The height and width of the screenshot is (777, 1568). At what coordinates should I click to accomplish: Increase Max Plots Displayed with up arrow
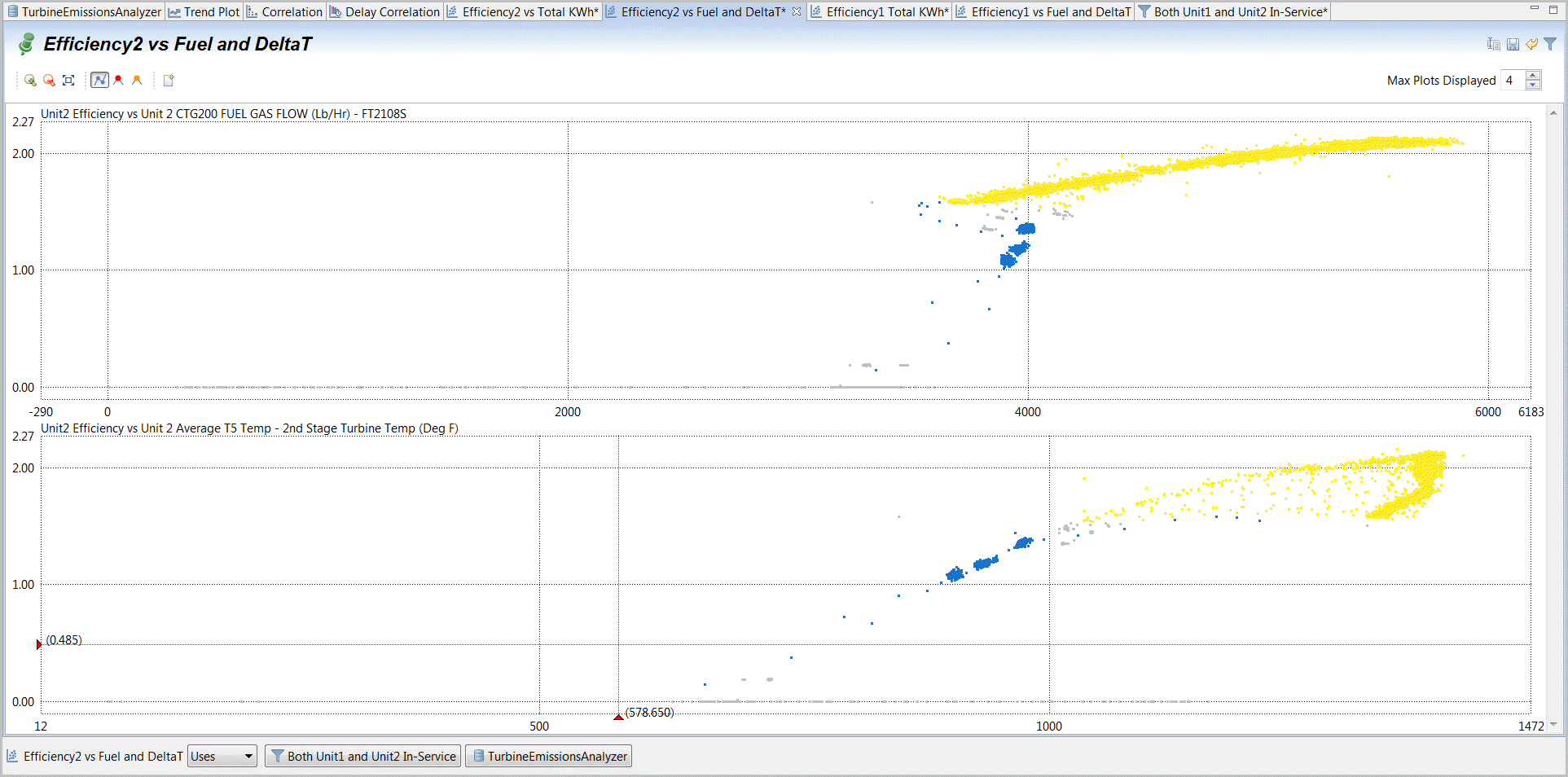coord(1533,76)
